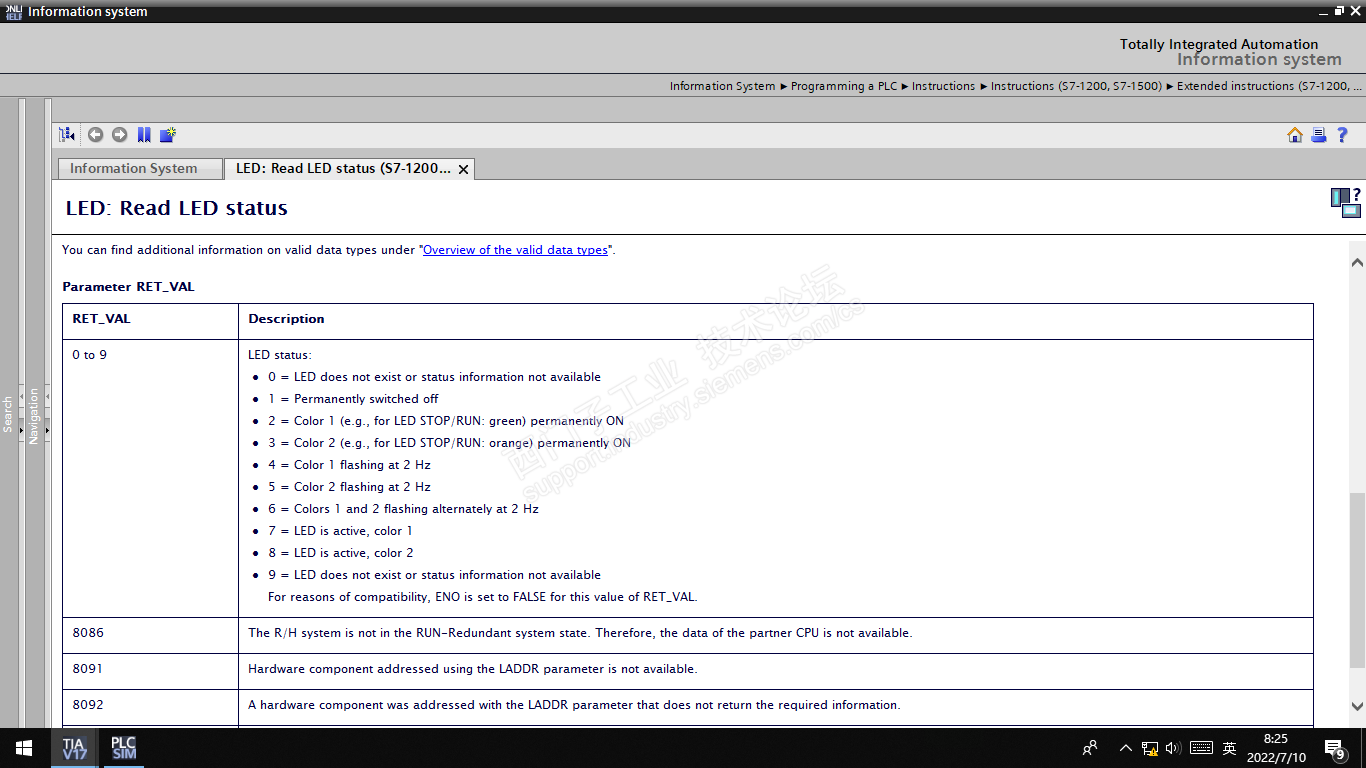Click the line '4 = Color 1 flashing at 2 Hz'

pos(349,465)
